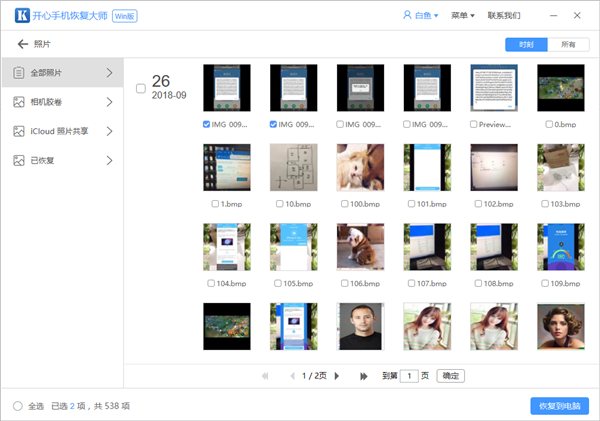Open the 菜单 dropdown menu

tap(463, 15)
